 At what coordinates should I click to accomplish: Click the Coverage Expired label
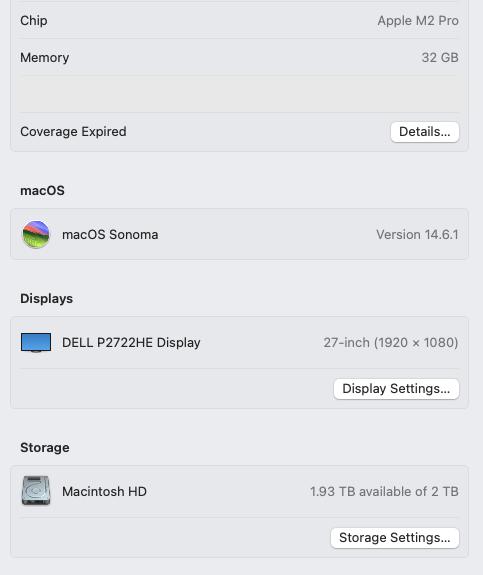click(x=73, y=132)
